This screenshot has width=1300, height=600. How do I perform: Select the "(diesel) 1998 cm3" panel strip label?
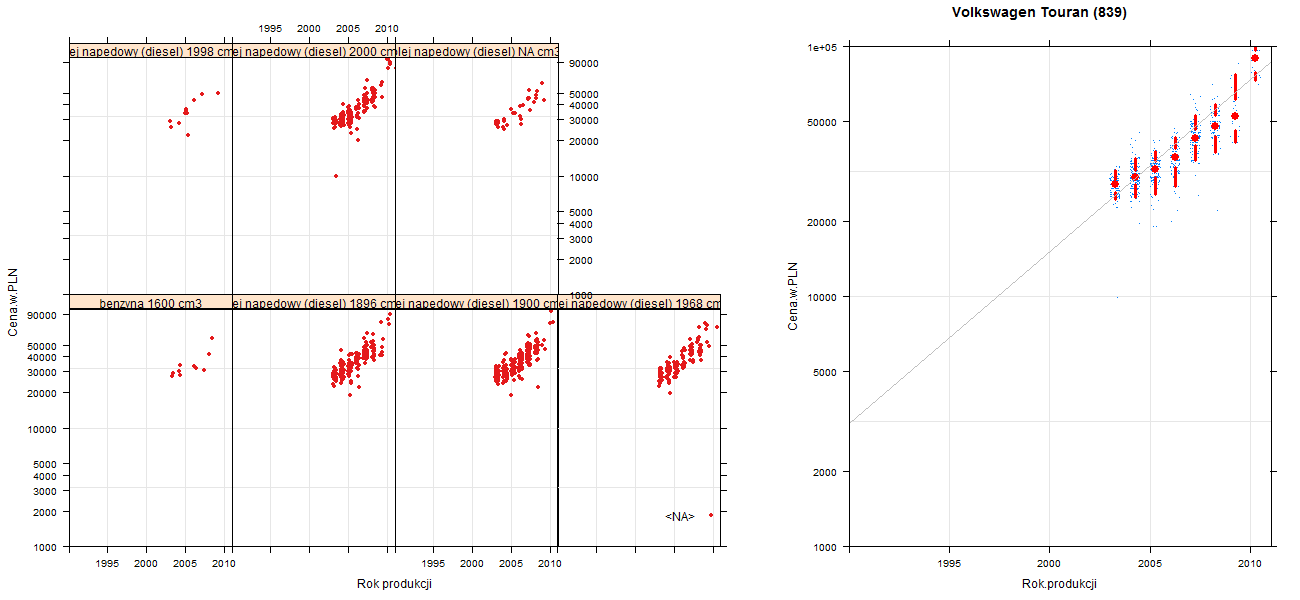151,52
